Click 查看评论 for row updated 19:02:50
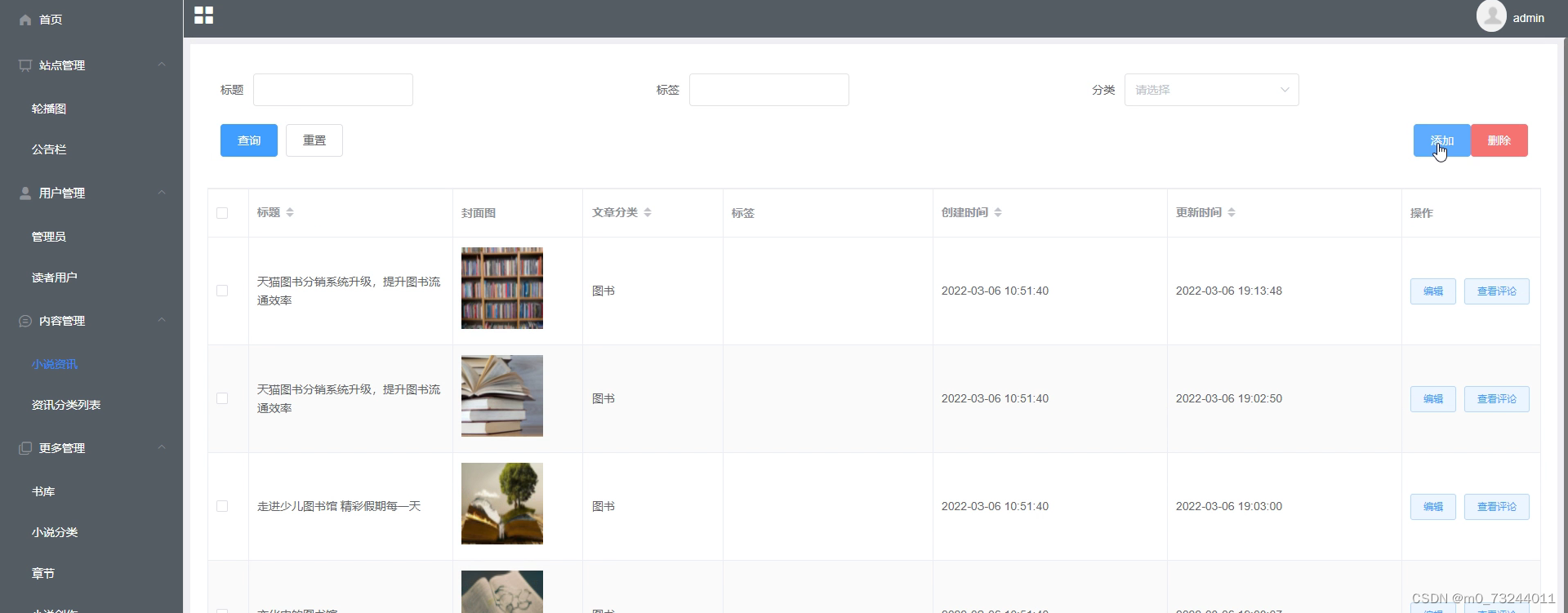1568x613 pixels. 1497,399
